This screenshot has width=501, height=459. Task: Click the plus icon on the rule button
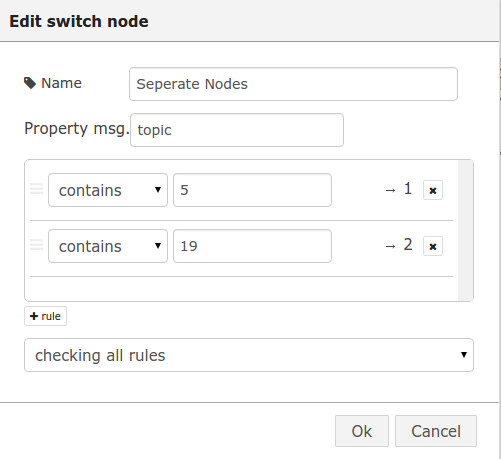pos(34,316)
